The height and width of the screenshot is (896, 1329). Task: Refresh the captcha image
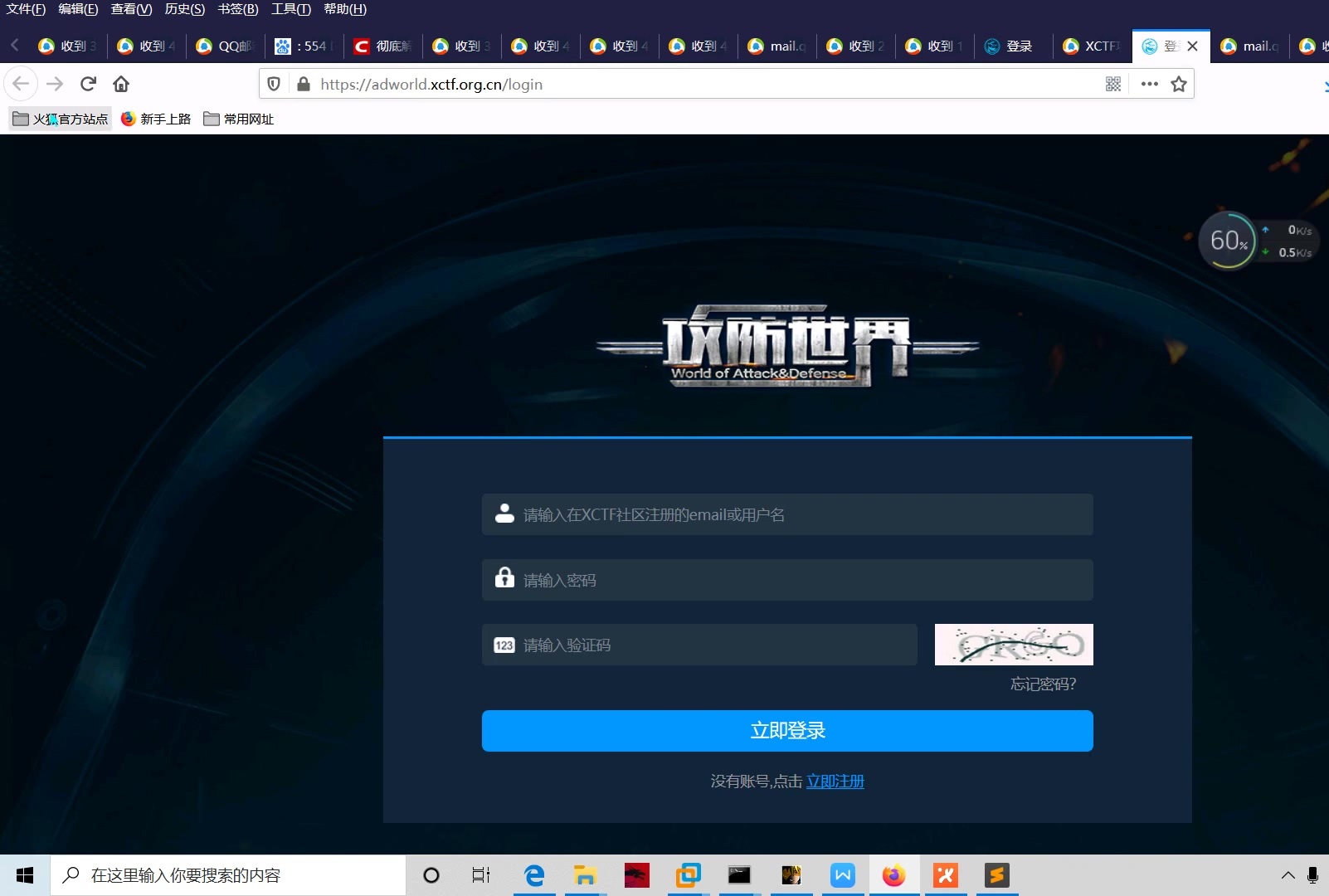click(x=1014, y=645)
